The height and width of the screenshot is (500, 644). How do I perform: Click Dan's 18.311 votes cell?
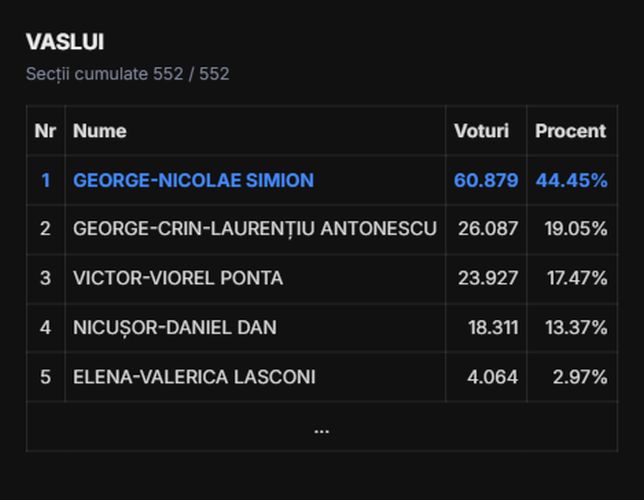(493, 327)
